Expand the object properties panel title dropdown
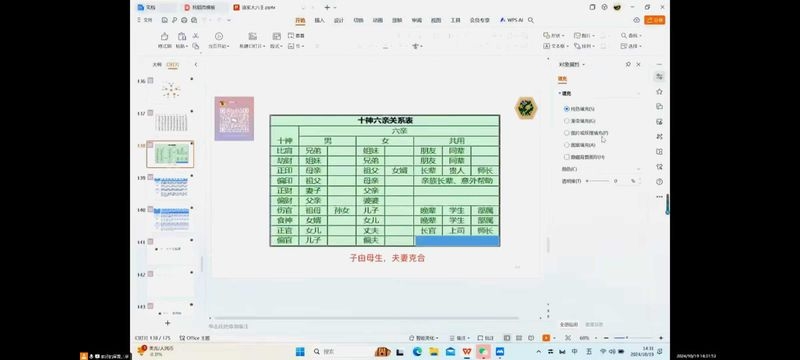This screenshot has width=800, height=360. [x=583, y=64]
